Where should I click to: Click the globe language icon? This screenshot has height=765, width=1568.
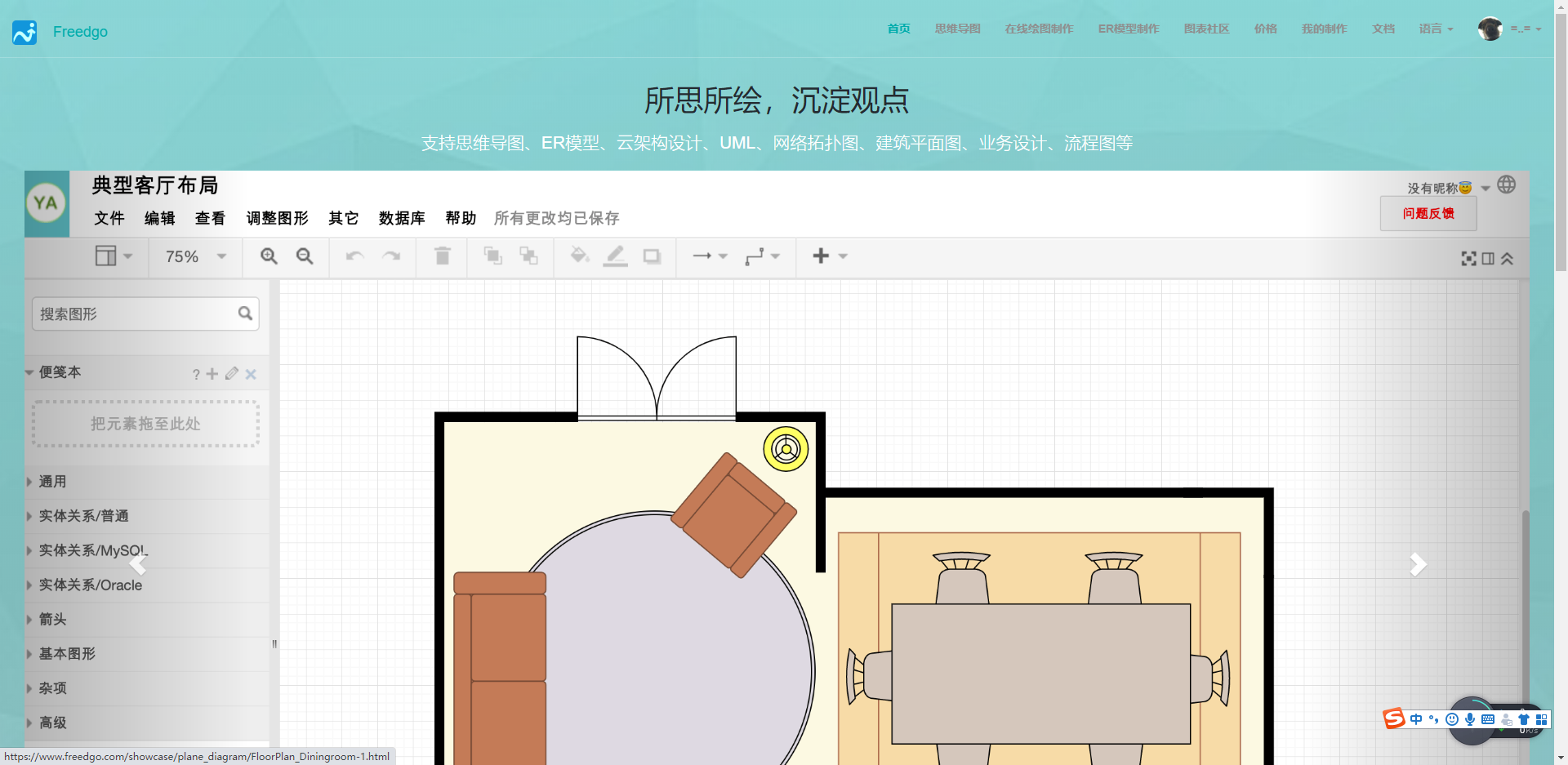[x=1507, y=185]
